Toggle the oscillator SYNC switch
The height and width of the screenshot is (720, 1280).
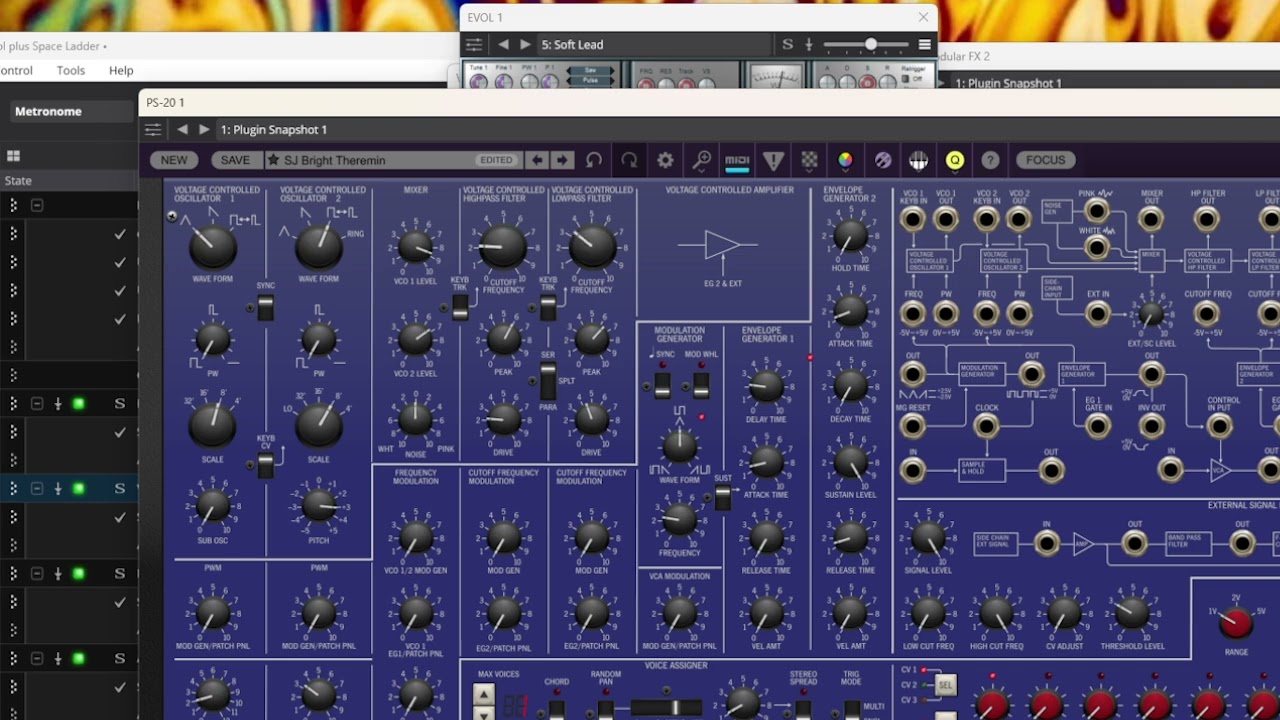pos(265,307)
